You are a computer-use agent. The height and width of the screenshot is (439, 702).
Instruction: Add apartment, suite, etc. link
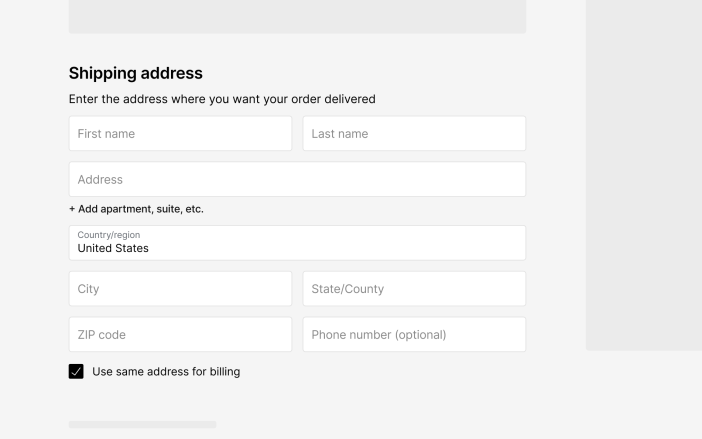coord(139,209)
